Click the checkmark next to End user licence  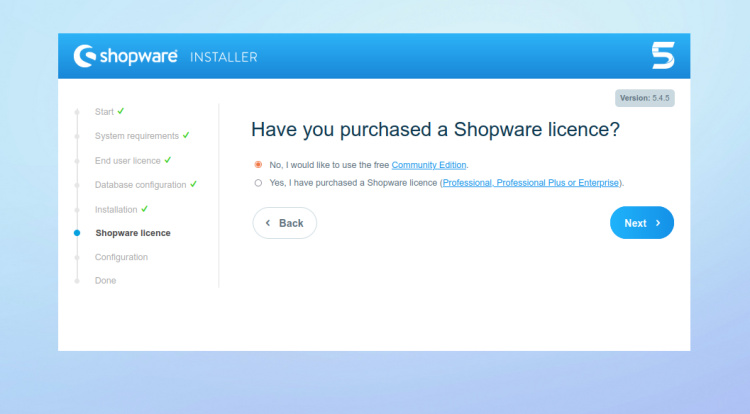(168, 160)
